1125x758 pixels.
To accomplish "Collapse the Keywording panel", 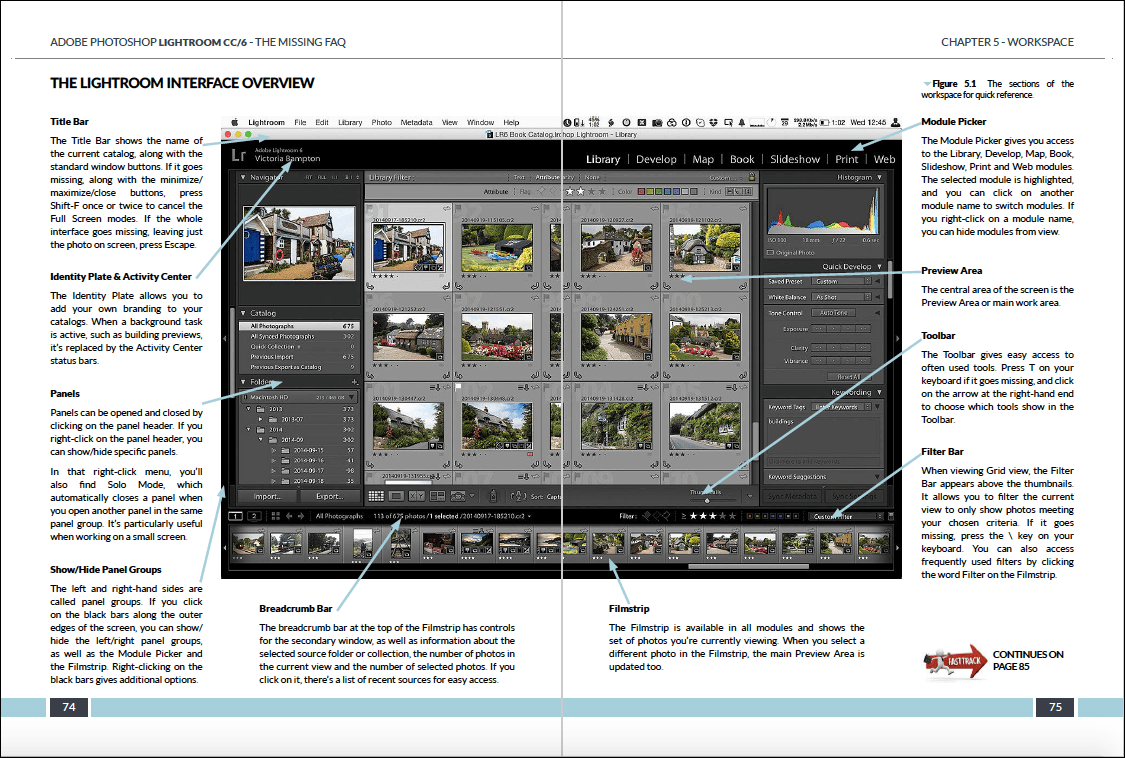I will [880, 393].
